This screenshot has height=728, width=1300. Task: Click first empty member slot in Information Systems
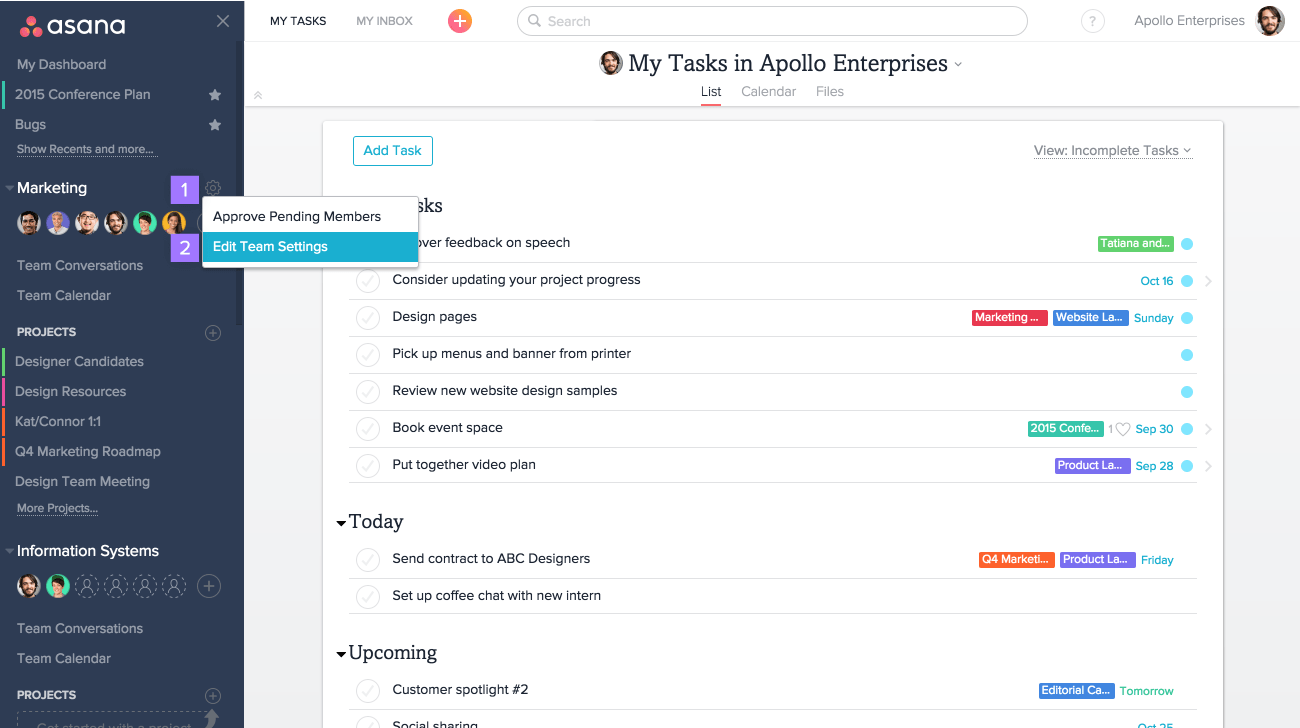[x=87, y=586]
